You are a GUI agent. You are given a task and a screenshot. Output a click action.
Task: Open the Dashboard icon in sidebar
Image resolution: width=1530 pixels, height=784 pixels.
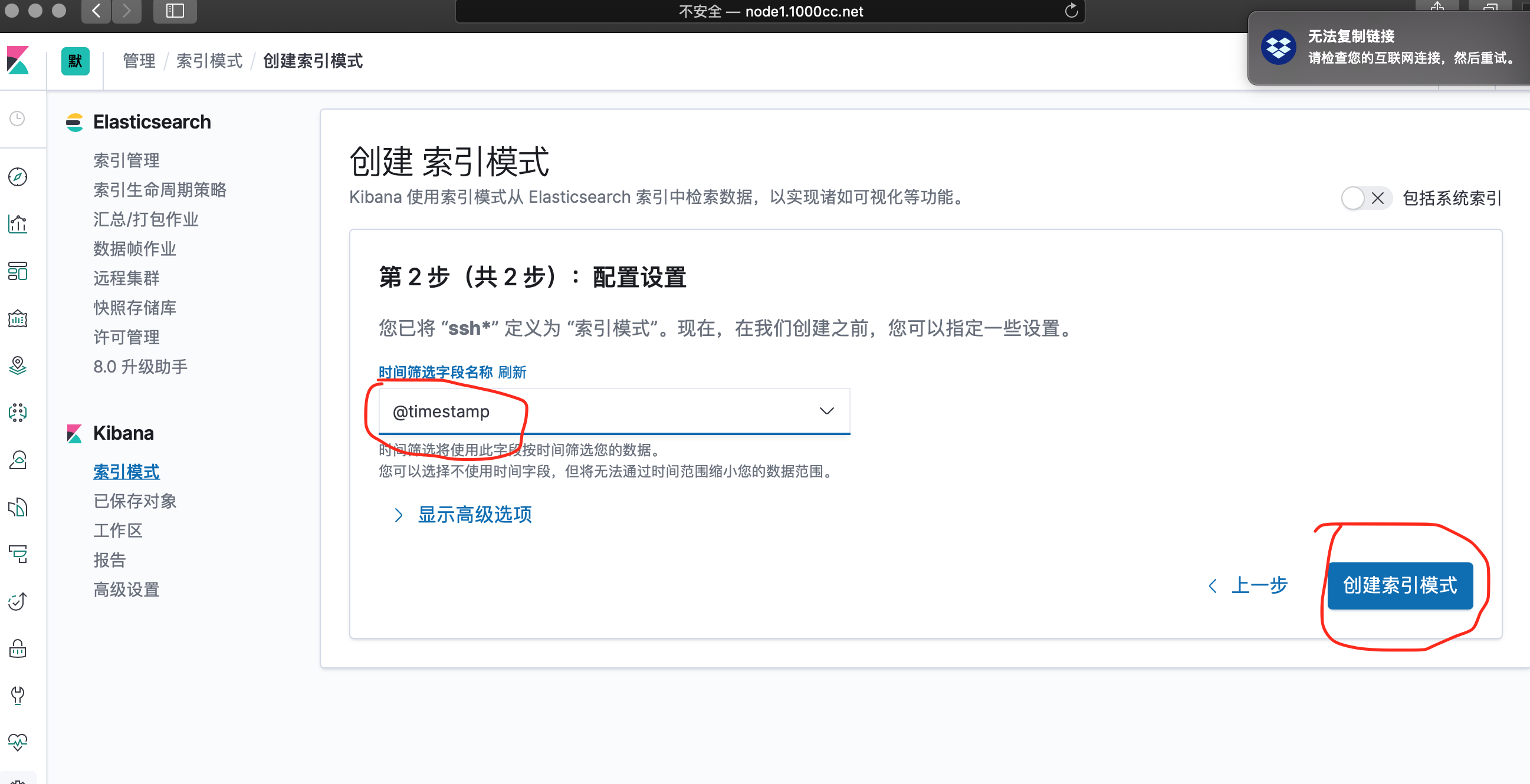point(18,271)
